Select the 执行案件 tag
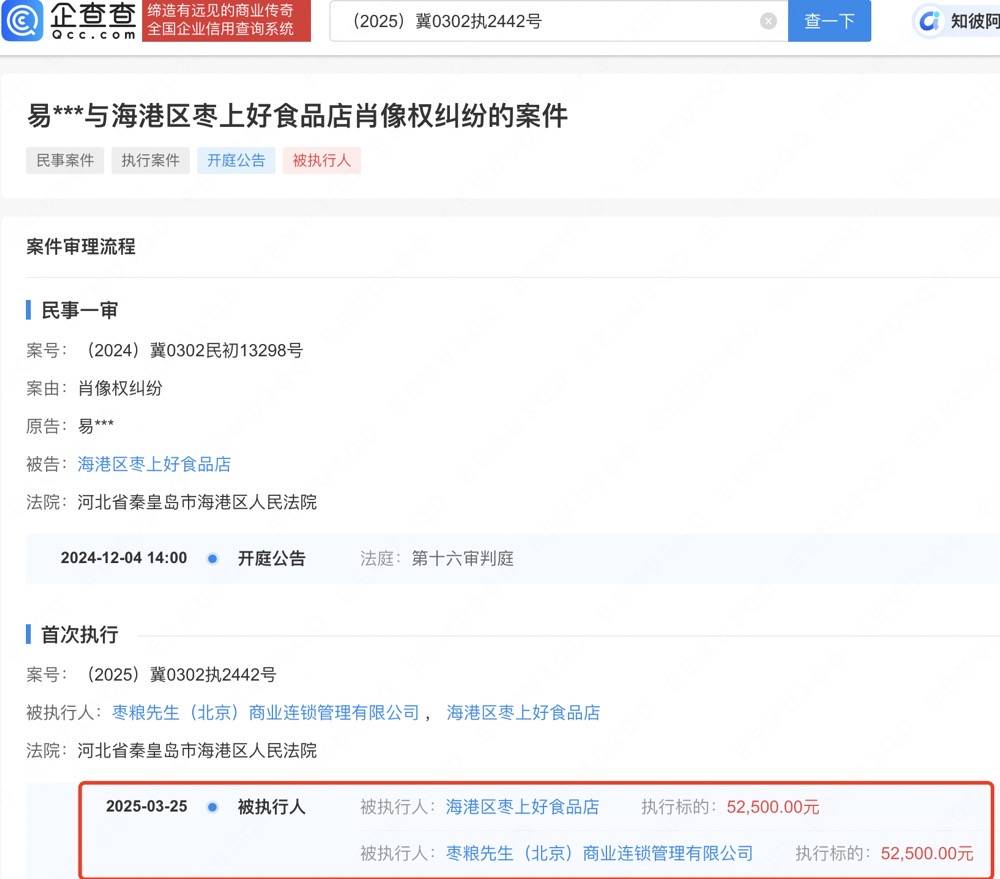 click(x=151, y=160)
